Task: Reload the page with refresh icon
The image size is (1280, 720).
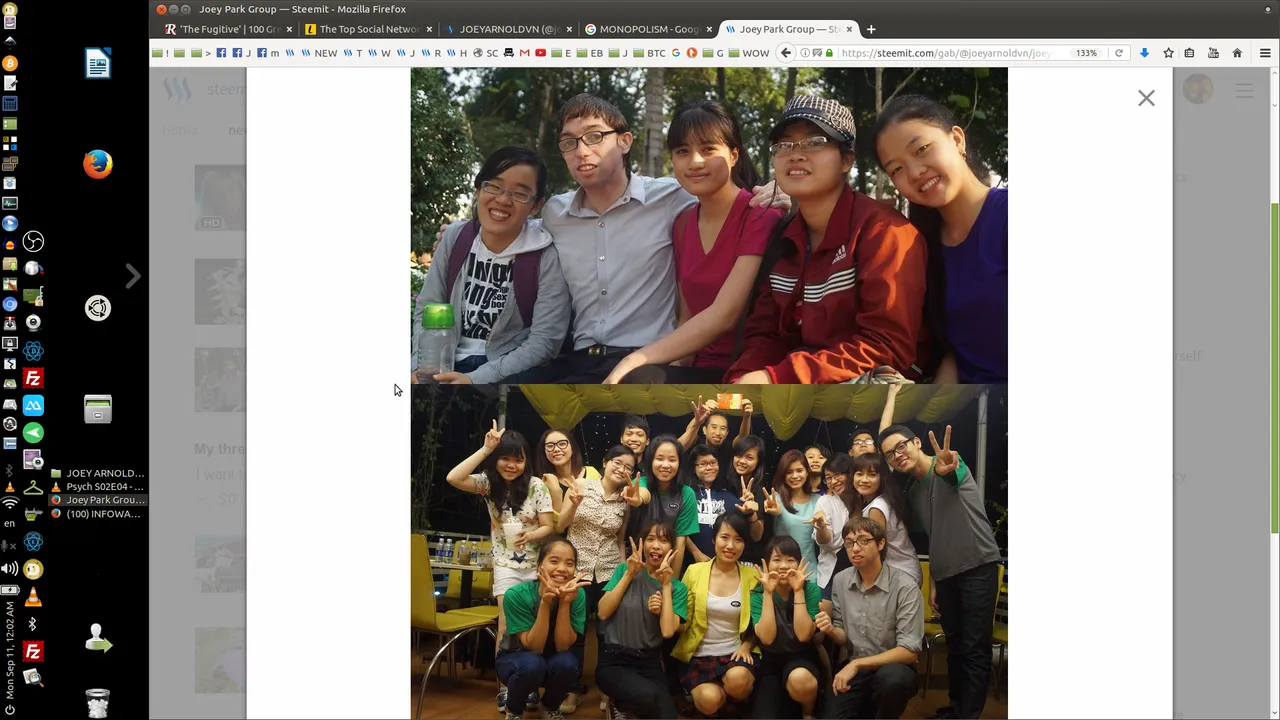Action: 1119,53
